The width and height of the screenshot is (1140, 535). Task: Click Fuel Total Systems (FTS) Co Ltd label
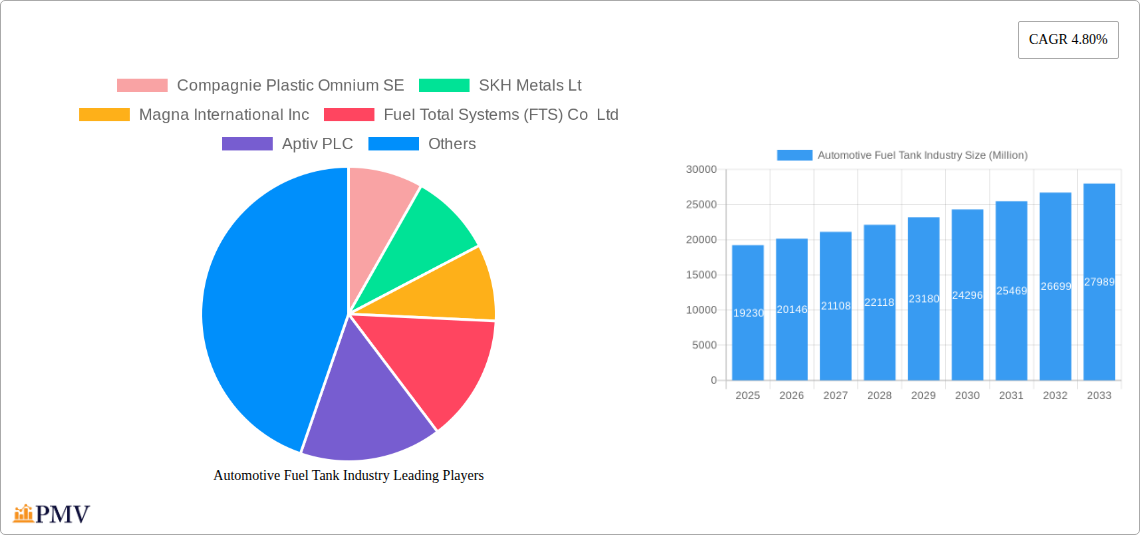(501, 115)
